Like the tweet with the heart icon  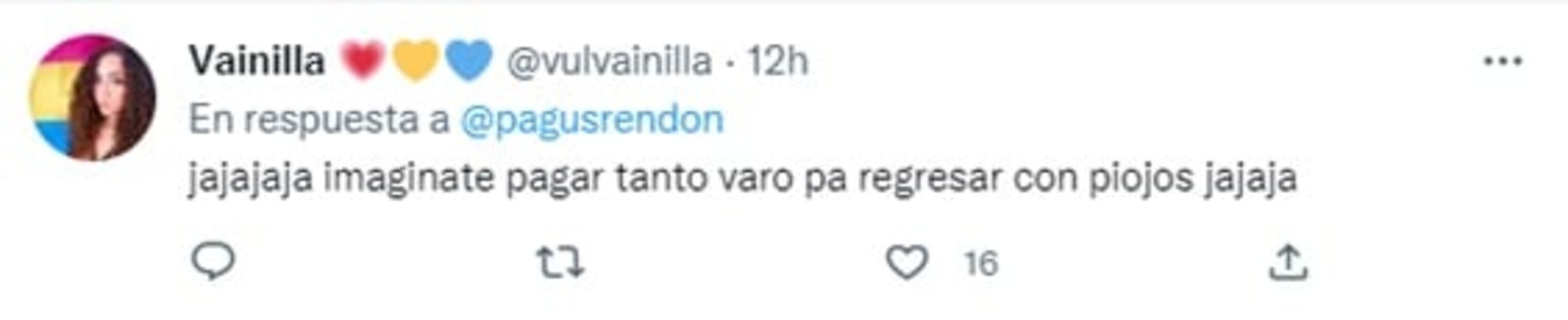point(907,262)
